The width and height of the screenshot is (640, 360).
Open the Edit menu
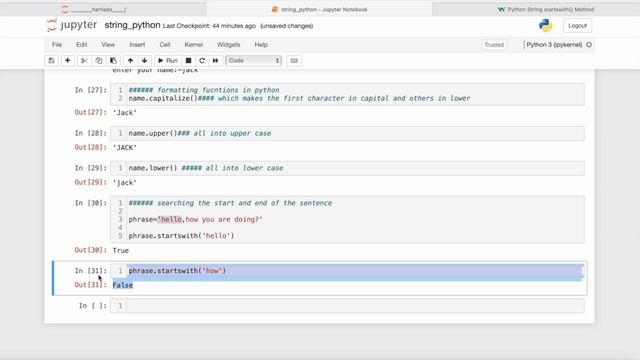(x=82, y=44)
